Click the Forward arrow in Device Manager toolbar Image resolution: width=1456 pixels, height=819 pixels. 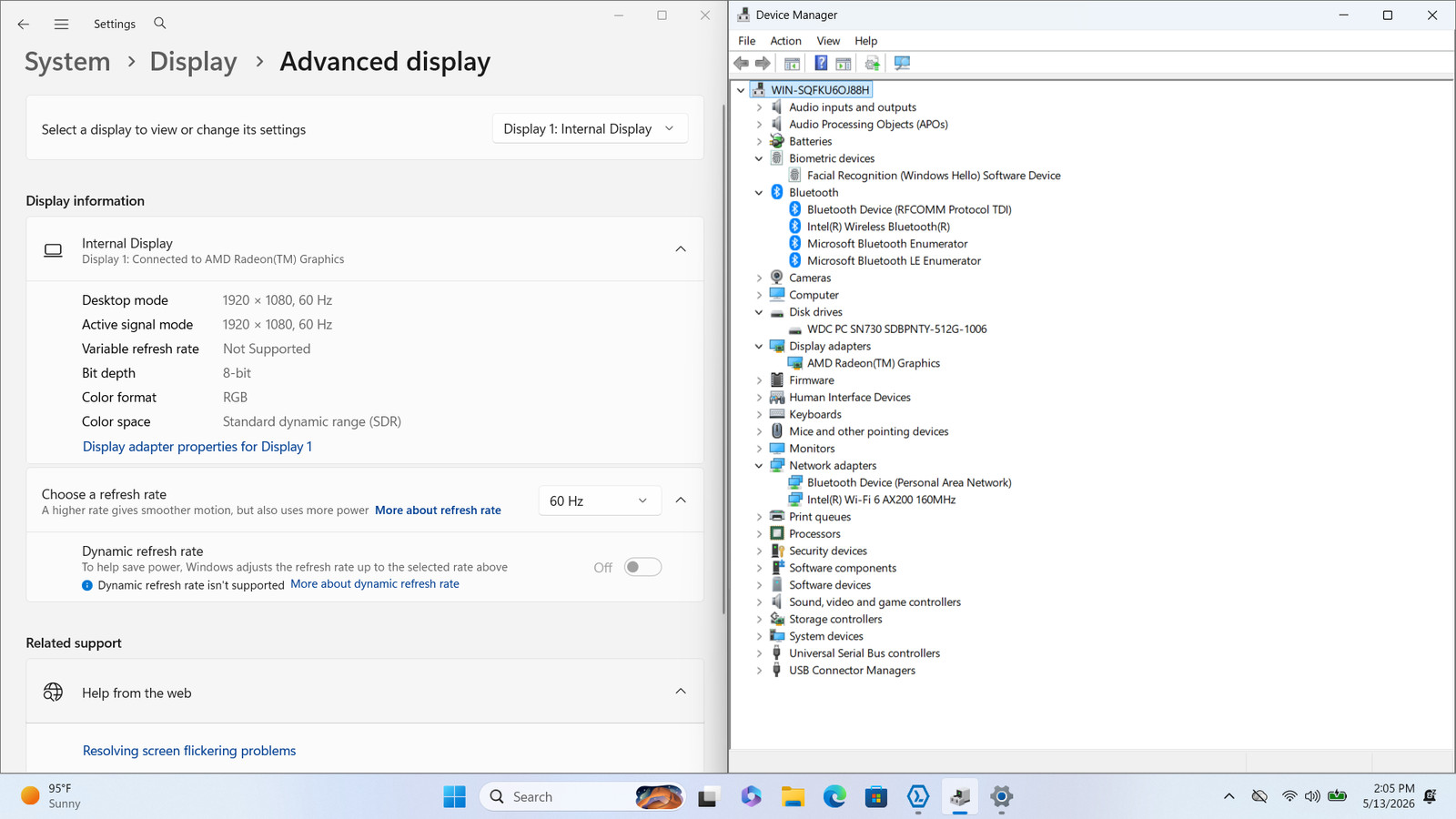pyautogui.click(x=763, y=63)
